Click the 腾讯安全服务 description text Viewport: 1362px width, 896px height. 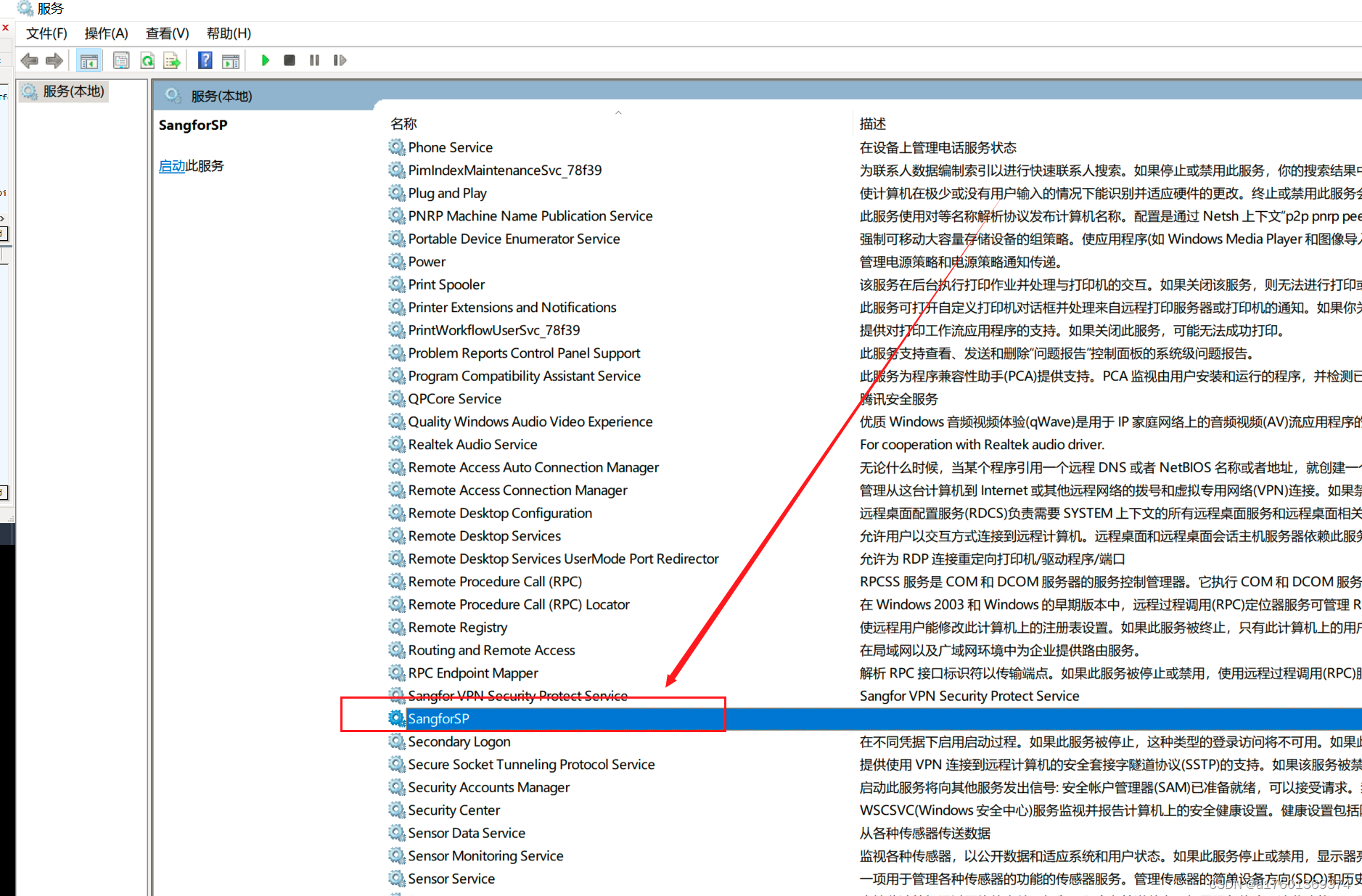coord(898,399)
